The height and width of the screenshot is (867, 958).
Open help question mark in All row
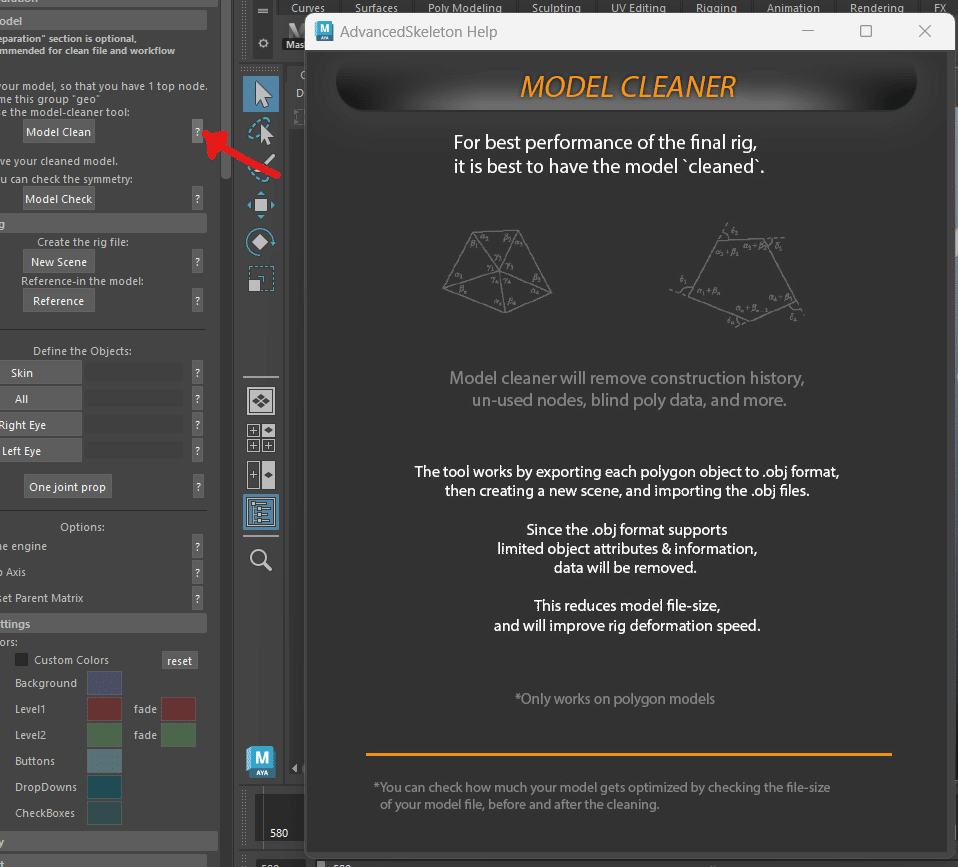point(197,399)
